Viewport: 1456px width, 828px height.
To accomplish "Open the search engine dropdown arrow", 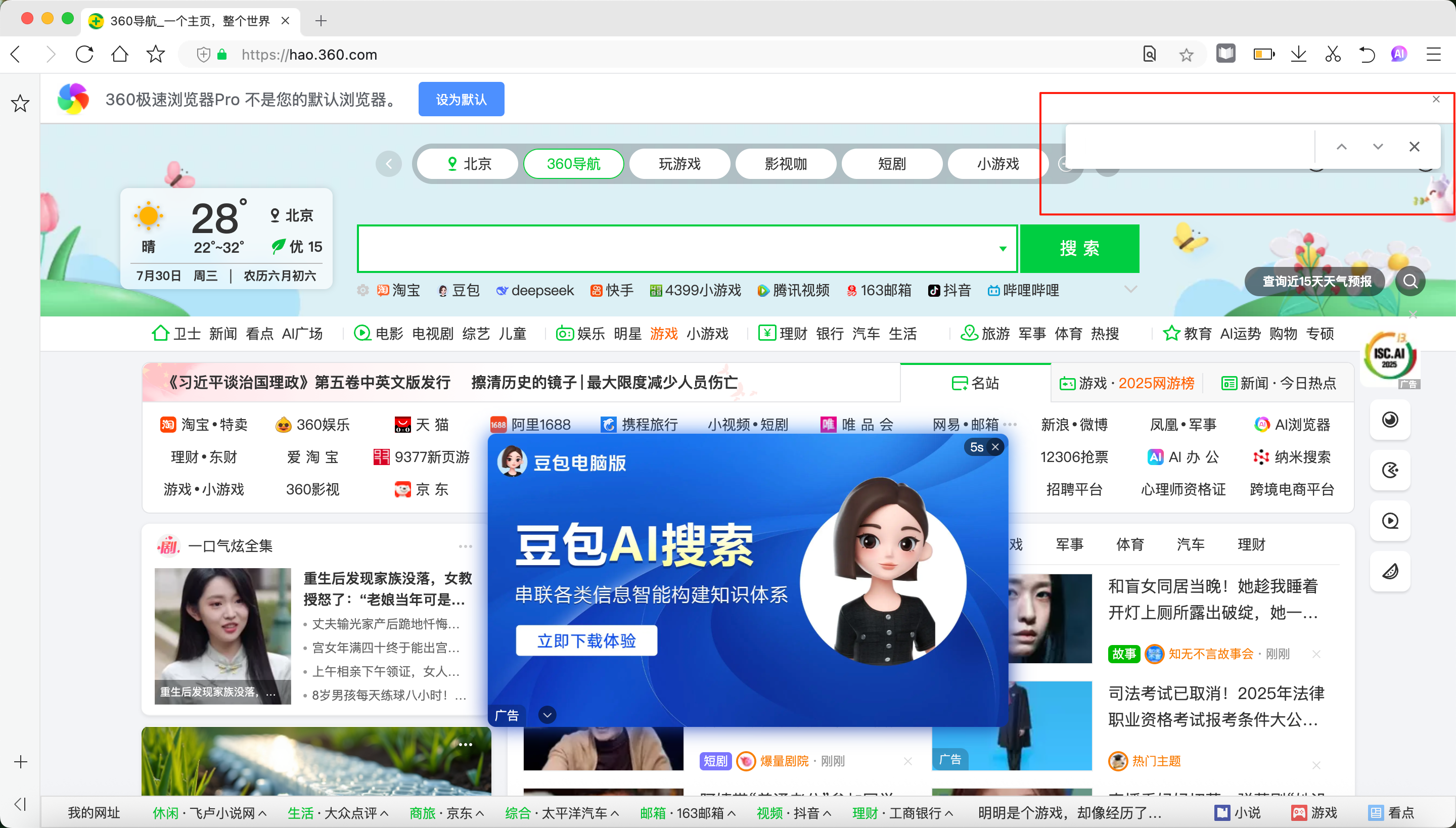I will point(1002,249).
